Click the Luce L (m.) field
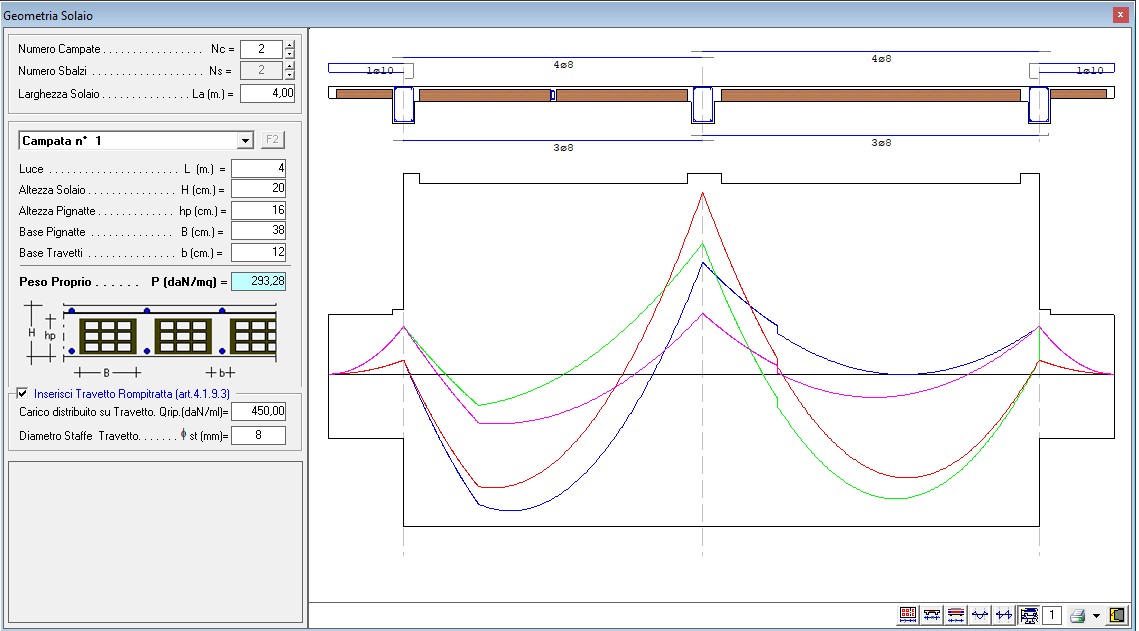This screenshot has width=1139, height=631. tap(259, 168)
